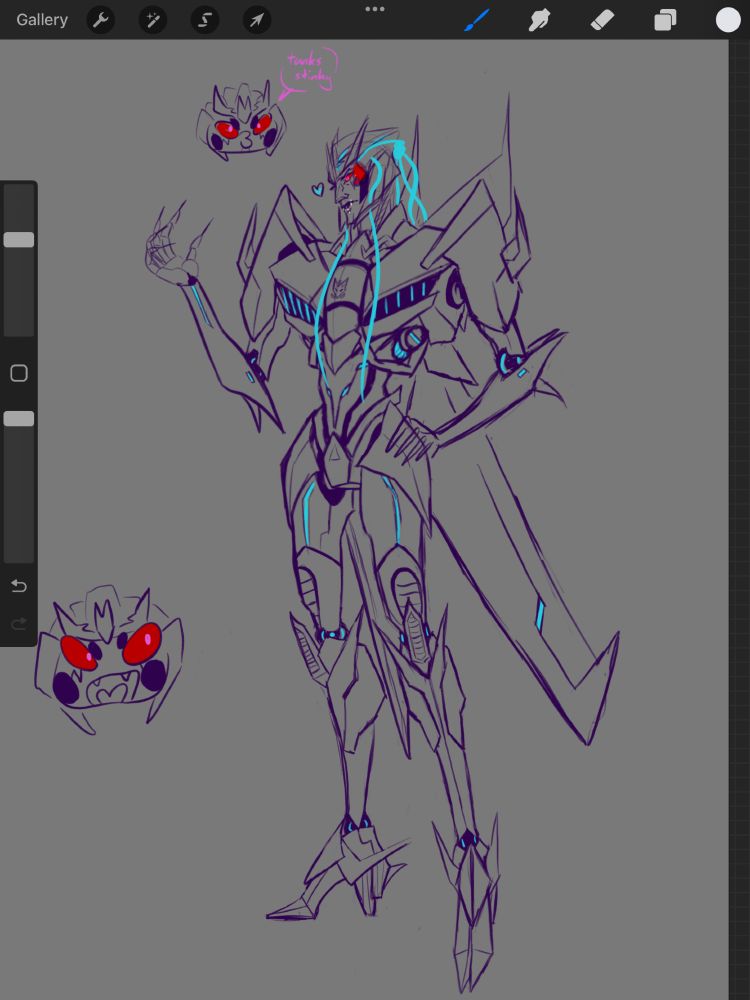Viewport: 750px width, 1000px height.
Task: Select the Selection S tool
Action: 205,20
